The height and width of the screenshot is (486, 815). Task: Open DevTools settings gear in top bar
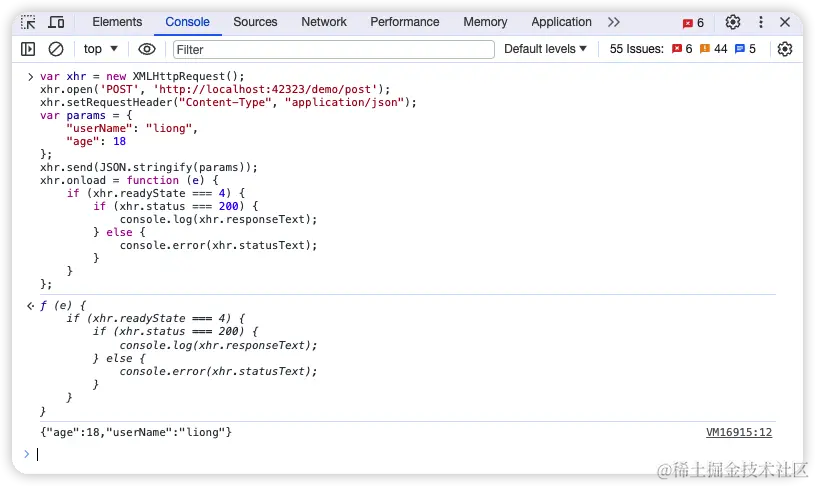733,22
